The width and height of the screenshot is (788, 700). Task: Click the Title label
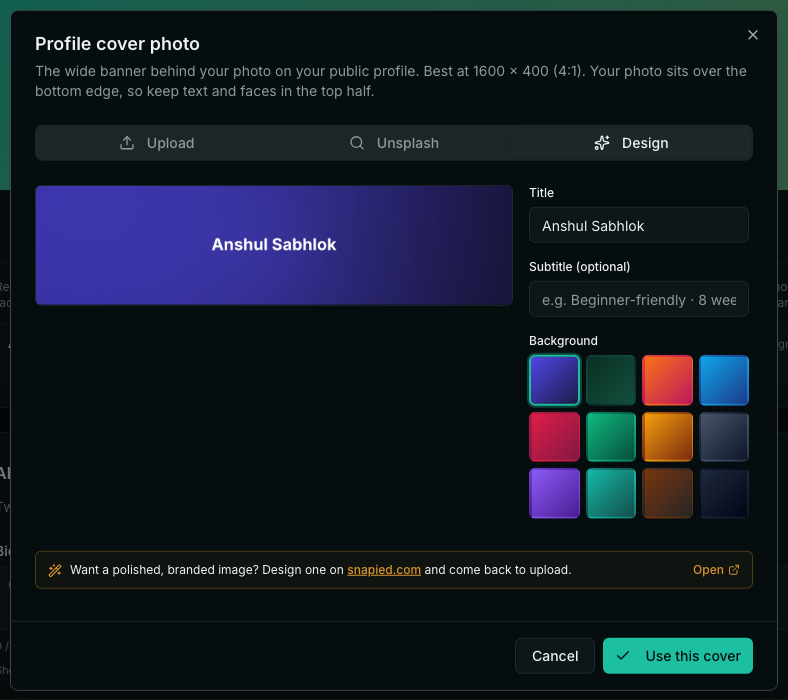coord(541,193)
